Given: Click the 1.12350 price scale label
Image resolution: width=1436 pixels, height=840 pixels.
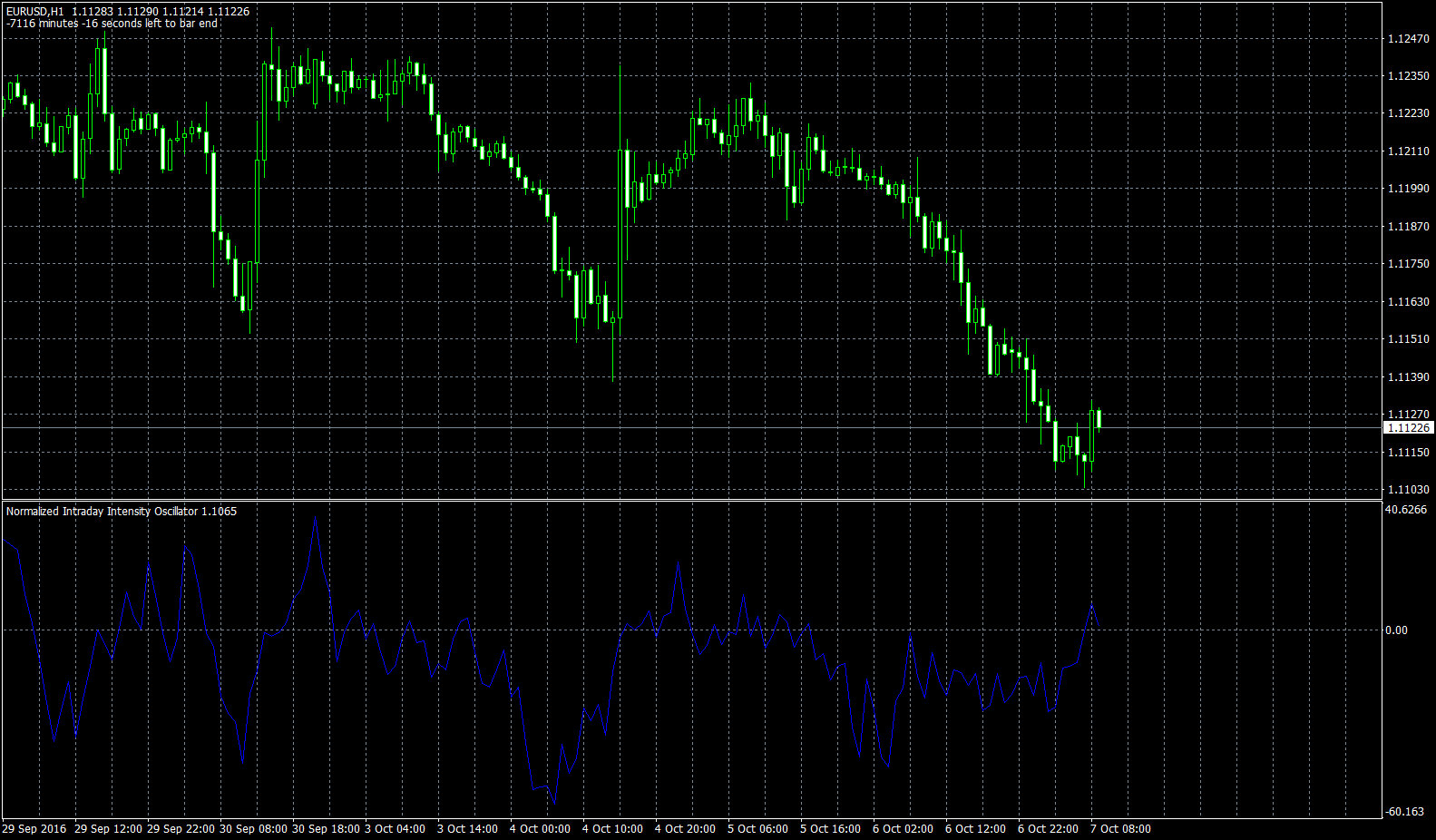Looking at the screenshot, I should point(1408,76).
